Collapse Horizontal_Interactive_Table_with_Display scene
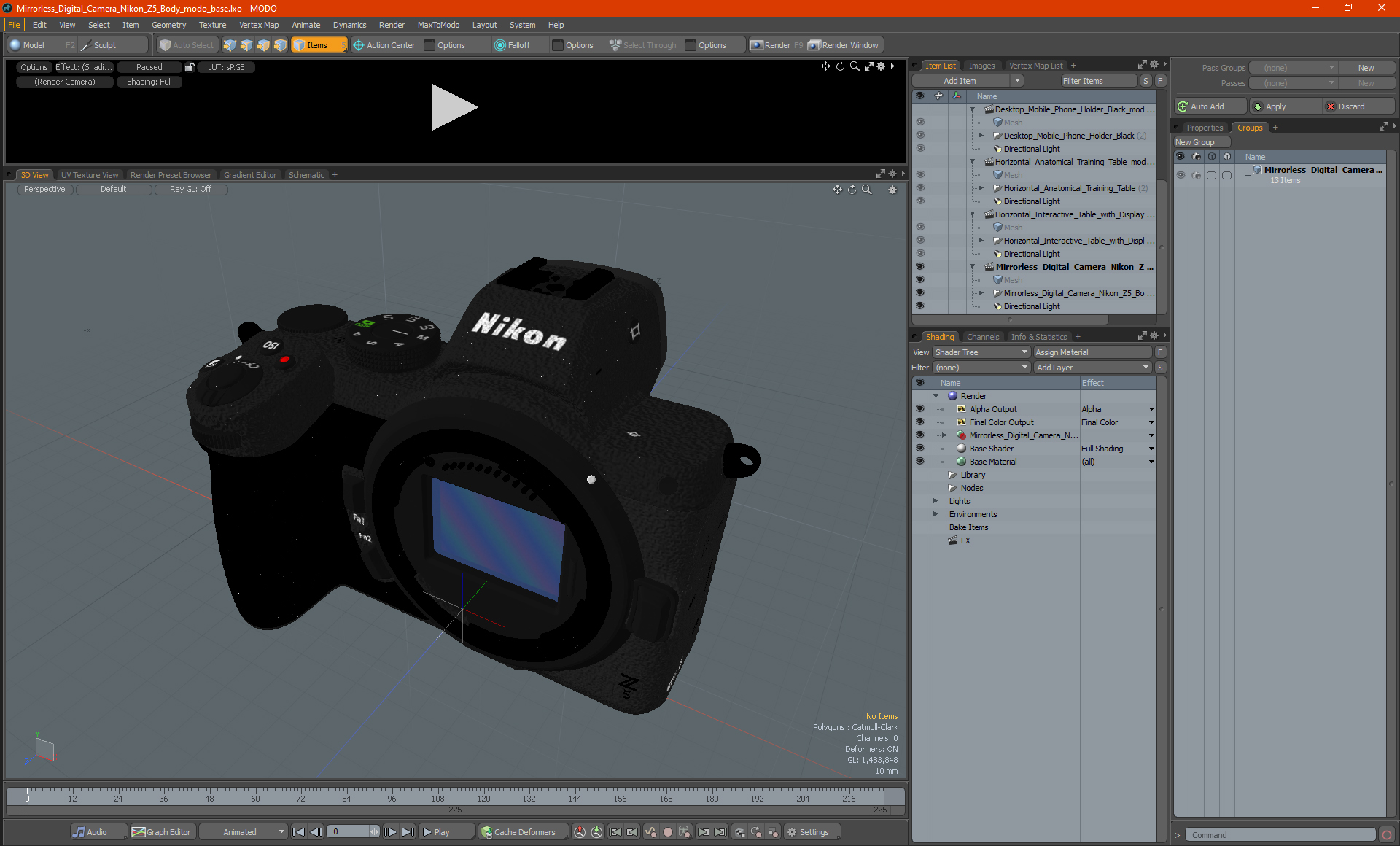1400x846 pixels. pos(972,214)
